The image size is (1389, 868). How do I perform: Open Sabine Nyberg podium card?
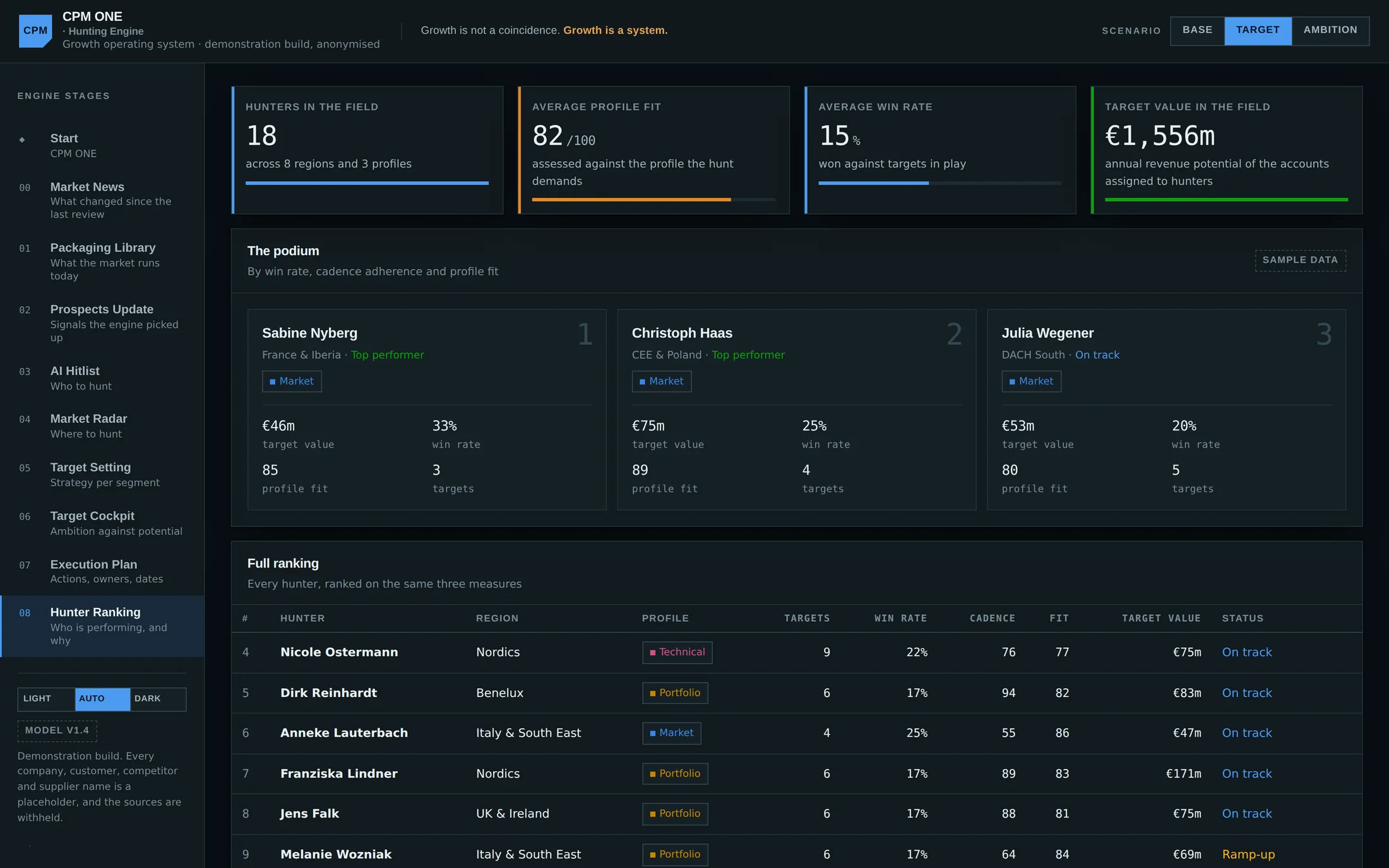[x=427, y=410]
